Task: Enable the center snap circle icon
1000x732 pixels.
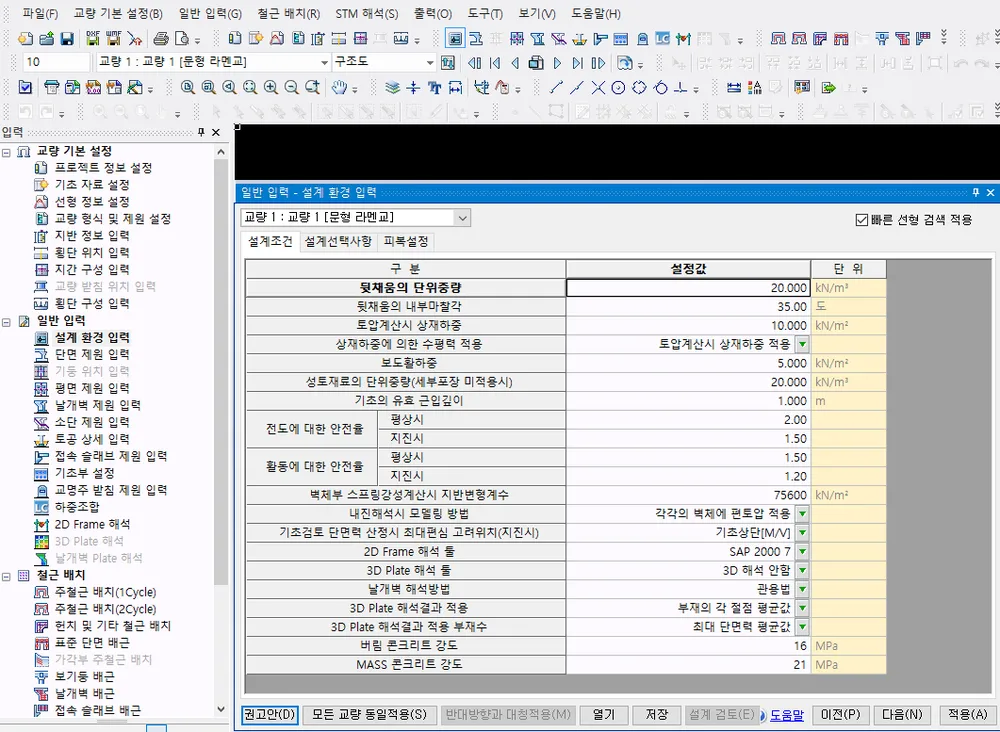Action: point(618,87)
